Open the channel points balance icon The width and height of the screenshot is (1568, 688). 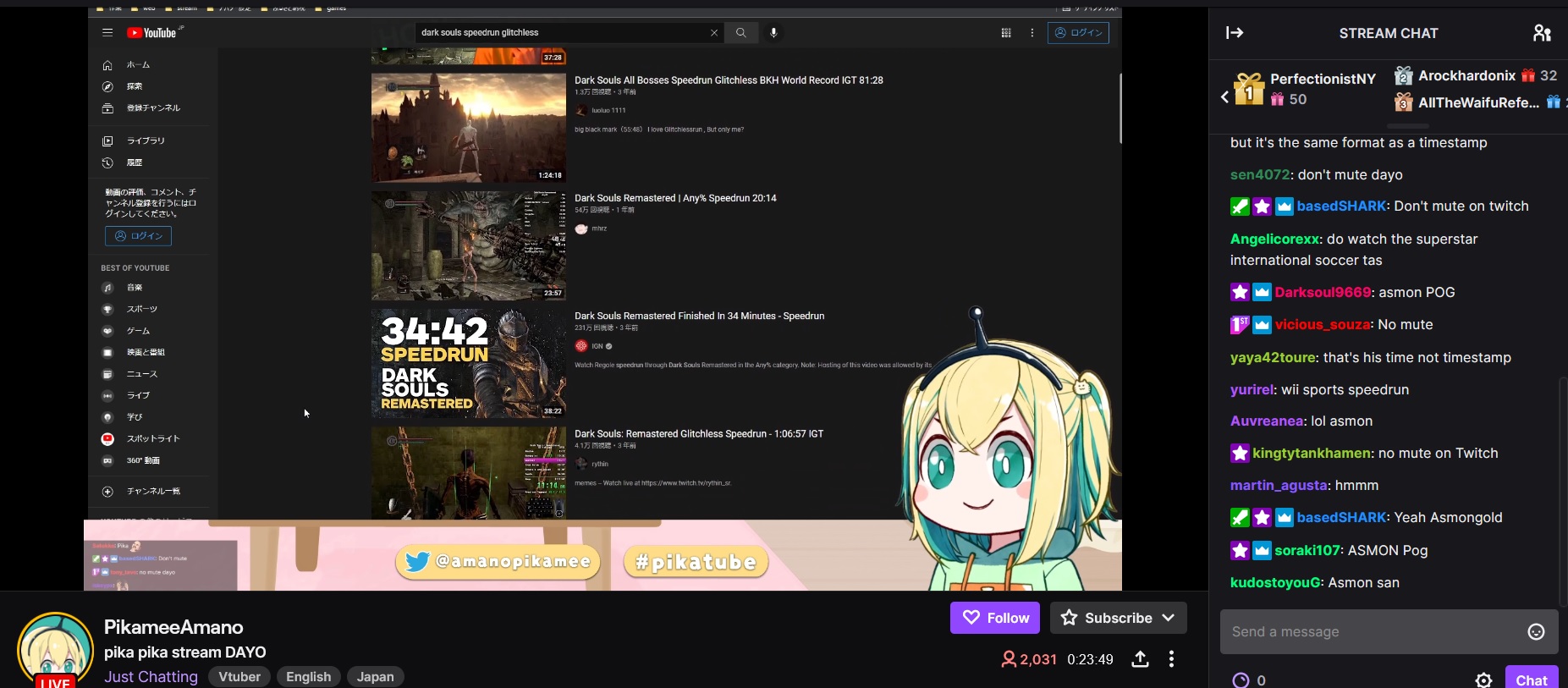coord(1241,680)
